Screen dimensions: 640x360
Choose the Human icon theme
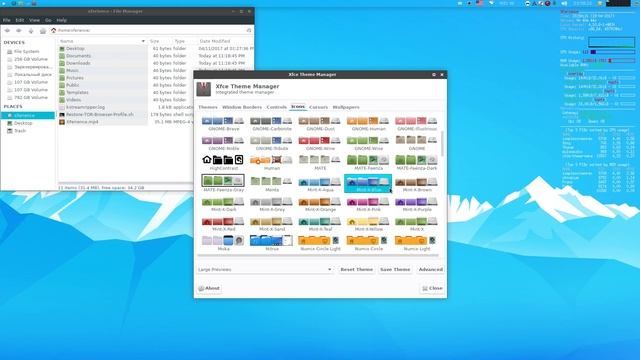point(271,162)
